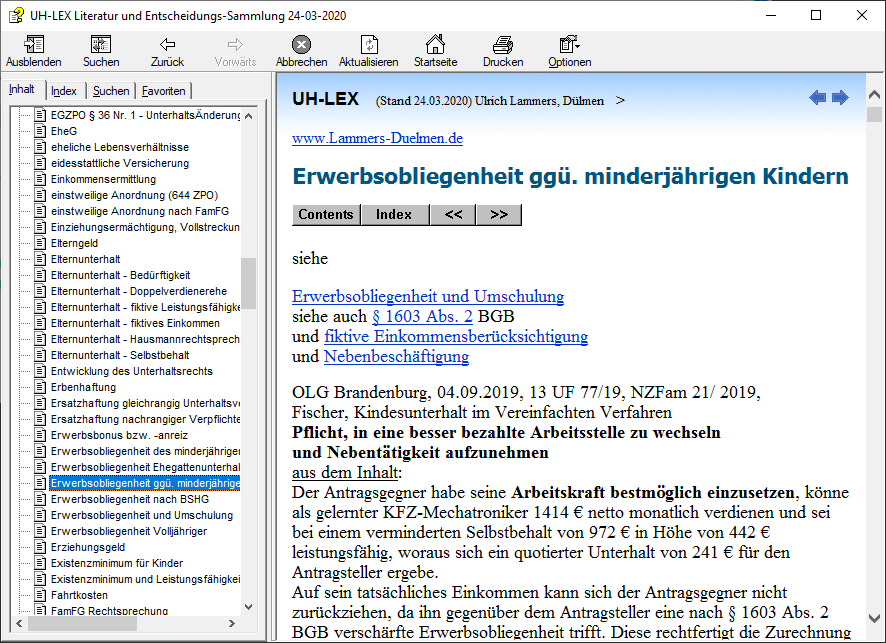Click the > arrow after Dülmen

point(620,101)
